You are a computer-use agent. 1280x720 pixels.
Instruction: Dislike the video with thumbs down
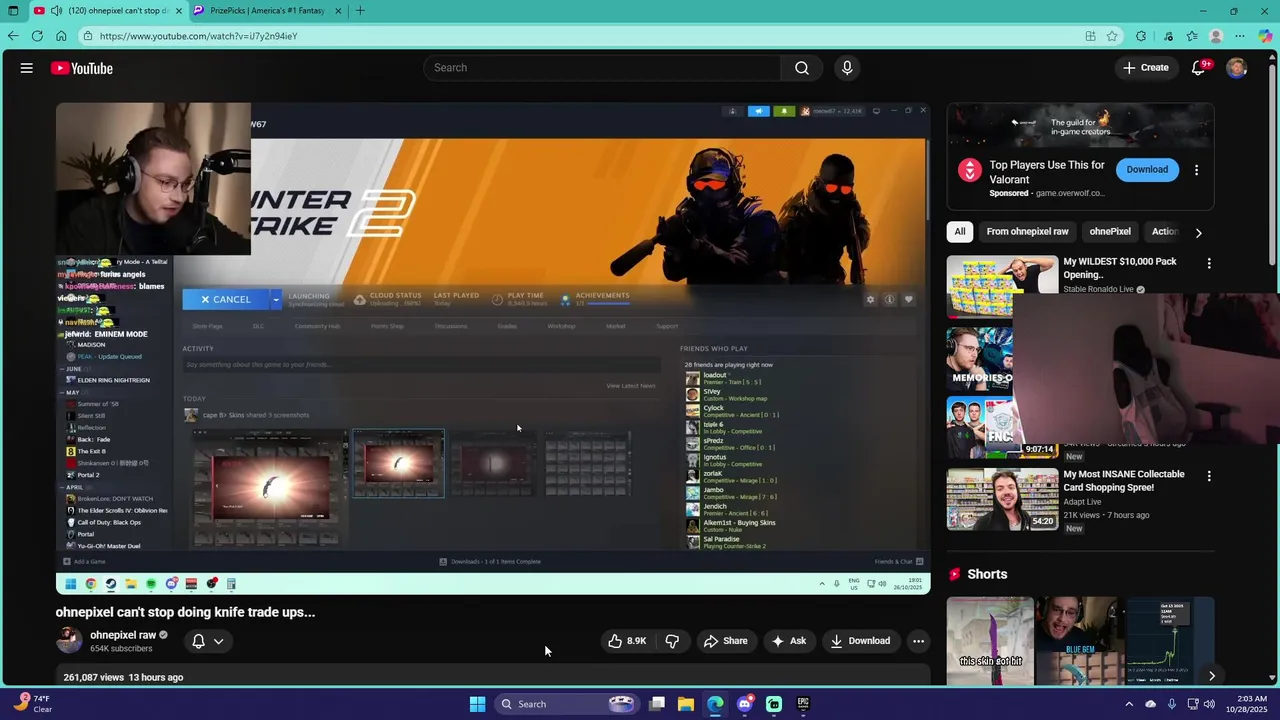pos(672,641)
